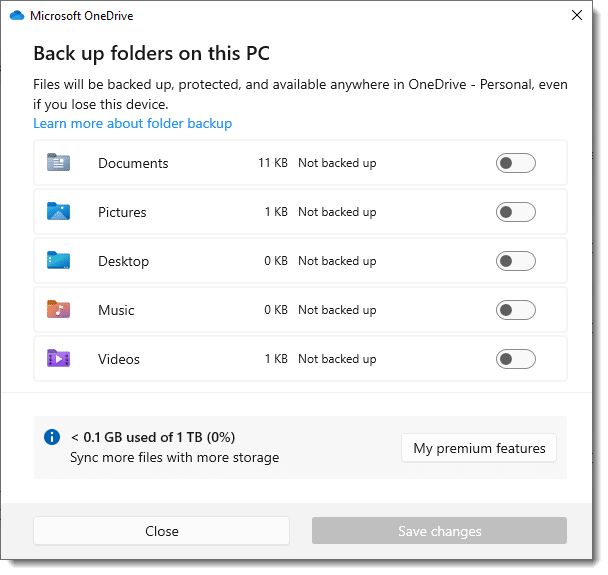Click the Desktop folder icon
Viewport: 608px width, 575px height.
click(x=59, y=261)
